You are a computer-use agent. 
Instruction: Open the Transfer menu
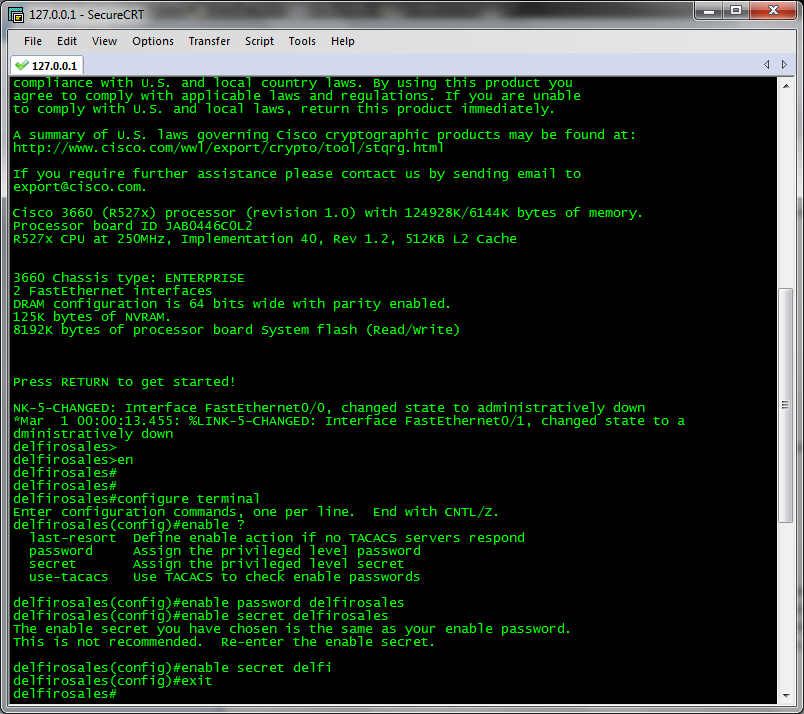pyautogui.click(x=209, y=41)
